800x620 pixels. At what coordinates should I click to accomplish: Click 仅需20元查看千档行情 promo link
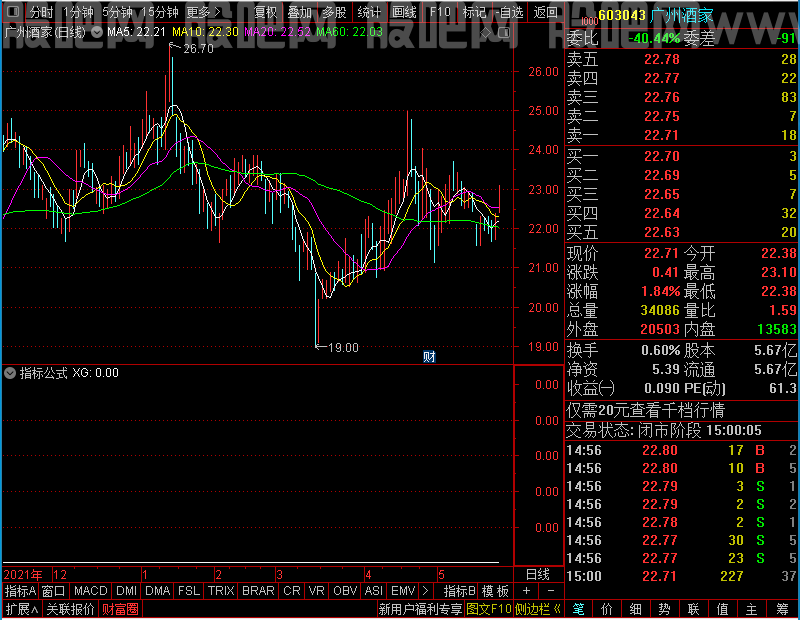click(x=646, y=410)
